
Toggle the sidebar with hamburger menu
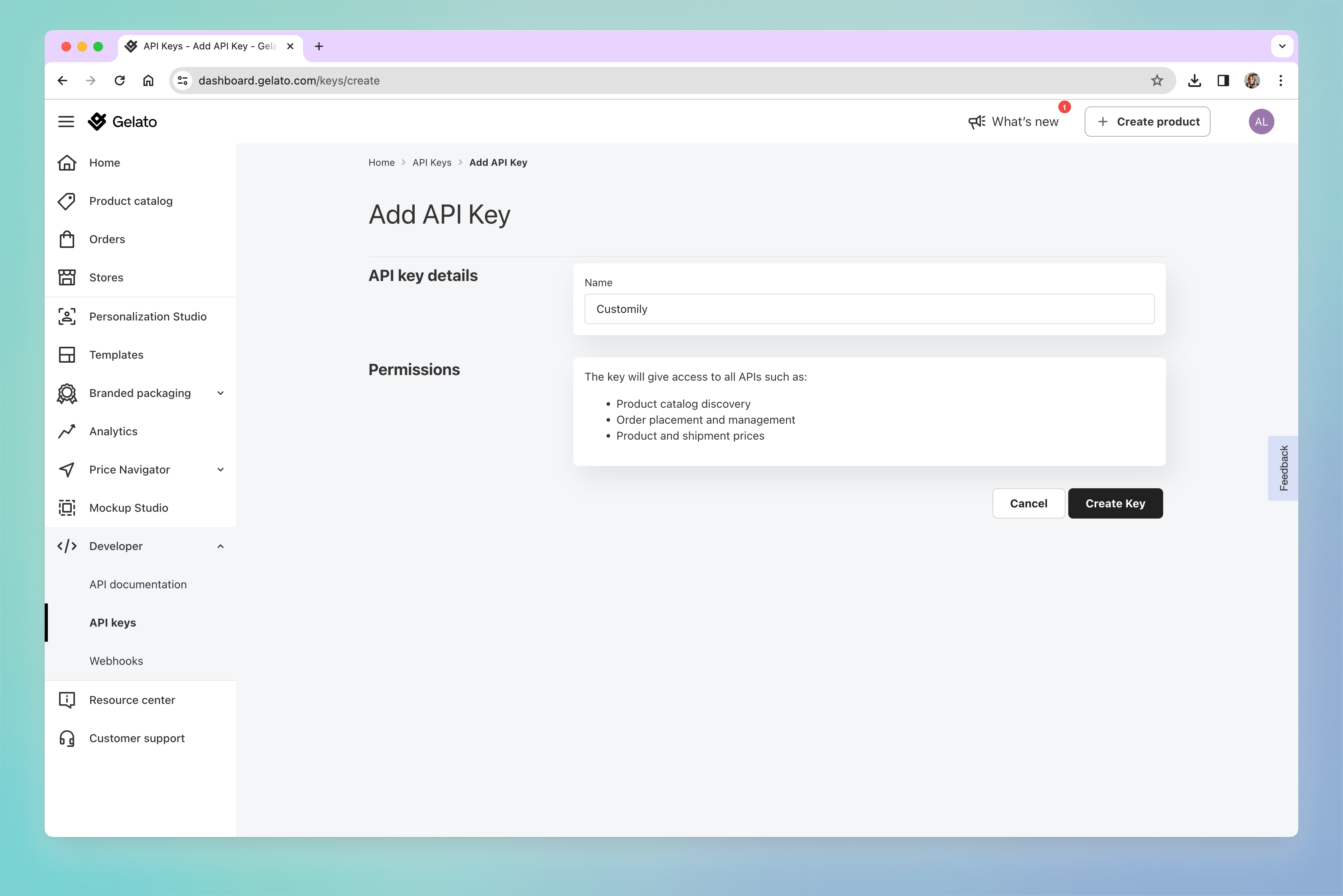click(66, 121)
